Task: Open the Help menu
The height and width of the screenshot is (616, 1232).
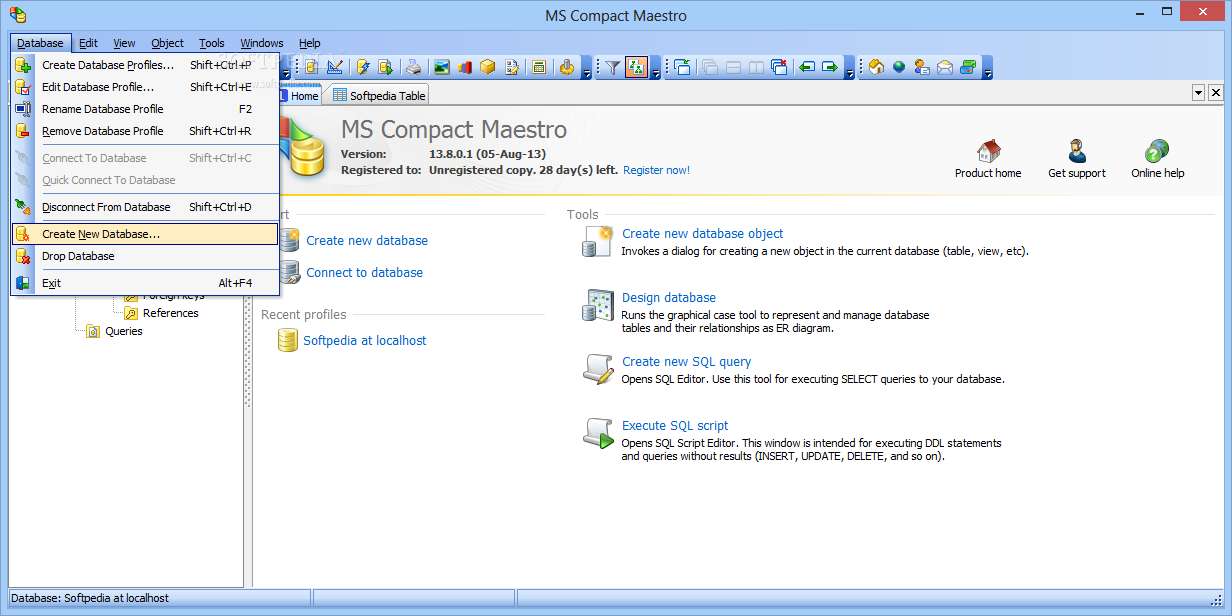Action: [310, 43]
